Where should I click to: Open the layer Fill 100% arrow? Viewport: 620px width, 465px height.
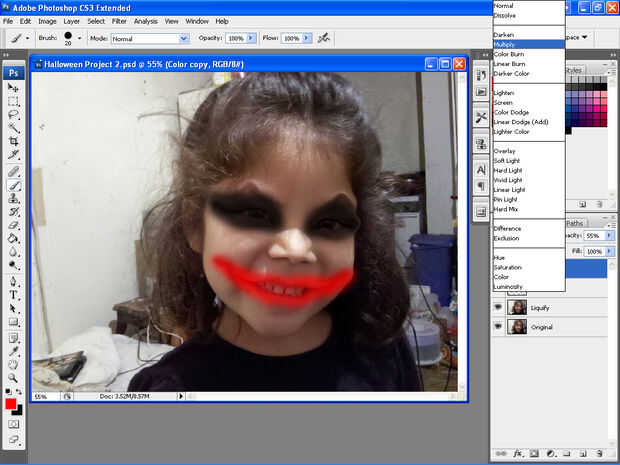pos(609,251)
